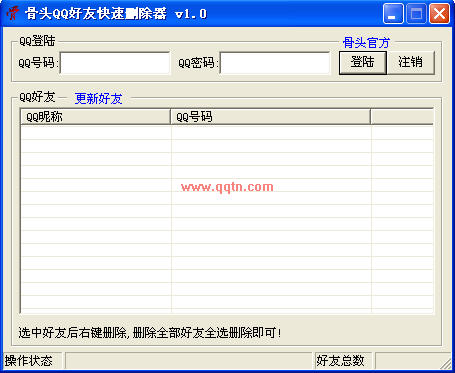Minimize the window
Viewport: 455px width, 373px height.
pos(393,14)
